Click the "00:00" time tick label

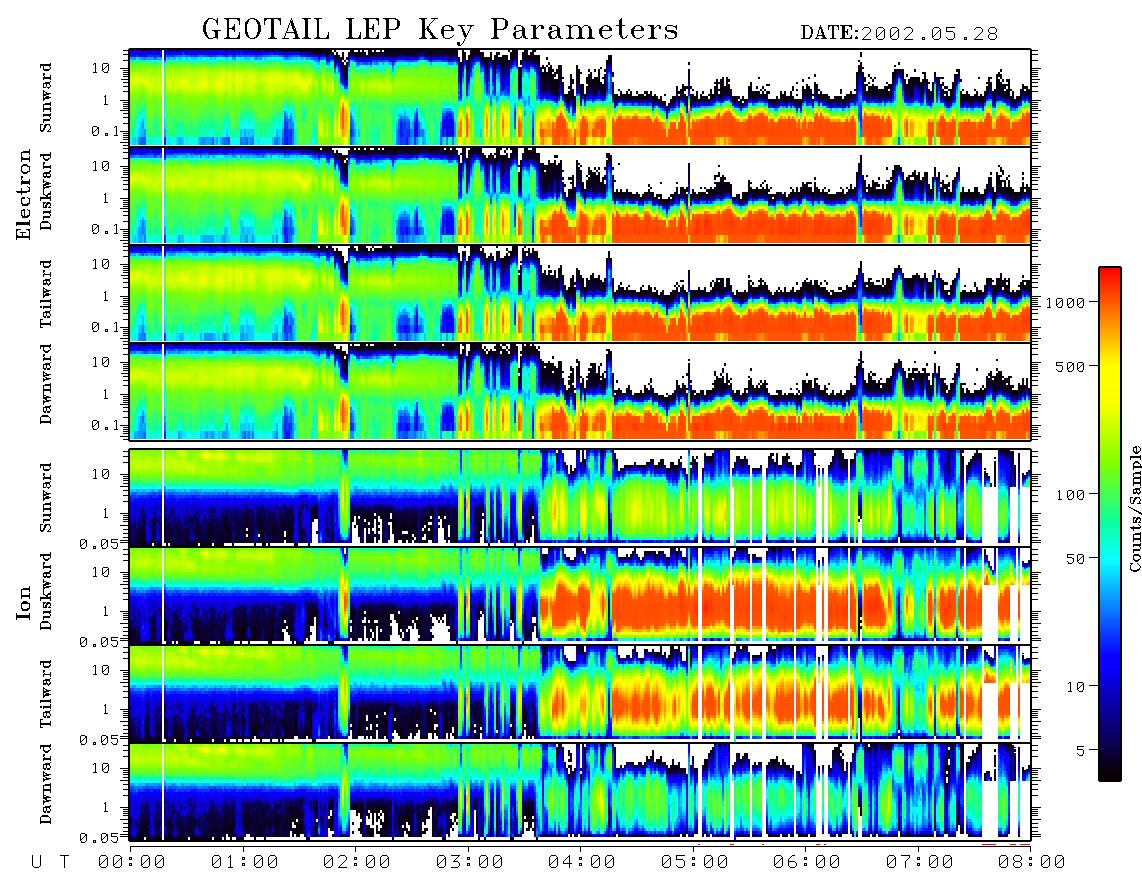coord(132,863)
